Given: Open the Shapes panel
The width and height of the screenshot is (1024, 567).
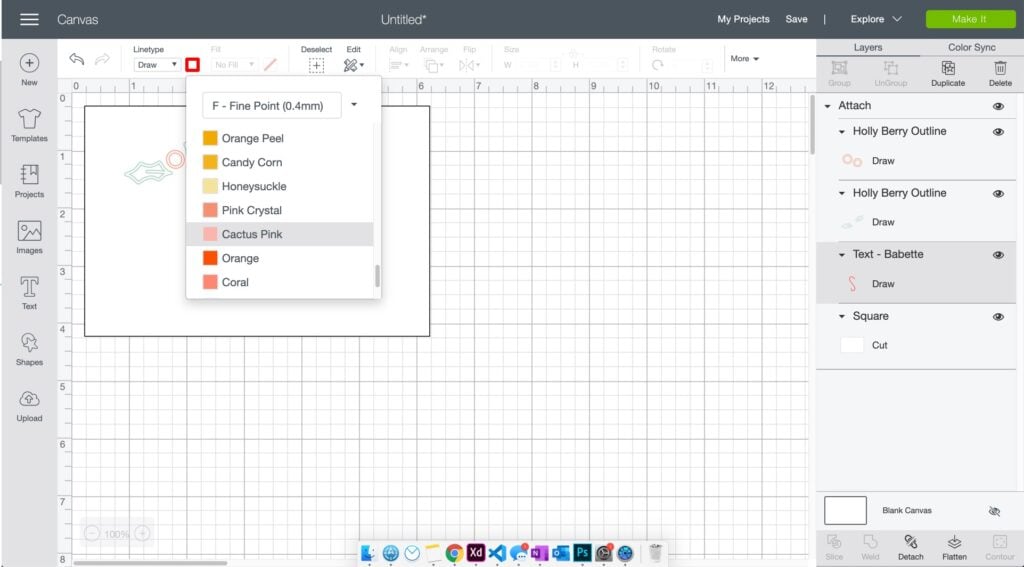Looking at the screenshot, I should 29,349.
